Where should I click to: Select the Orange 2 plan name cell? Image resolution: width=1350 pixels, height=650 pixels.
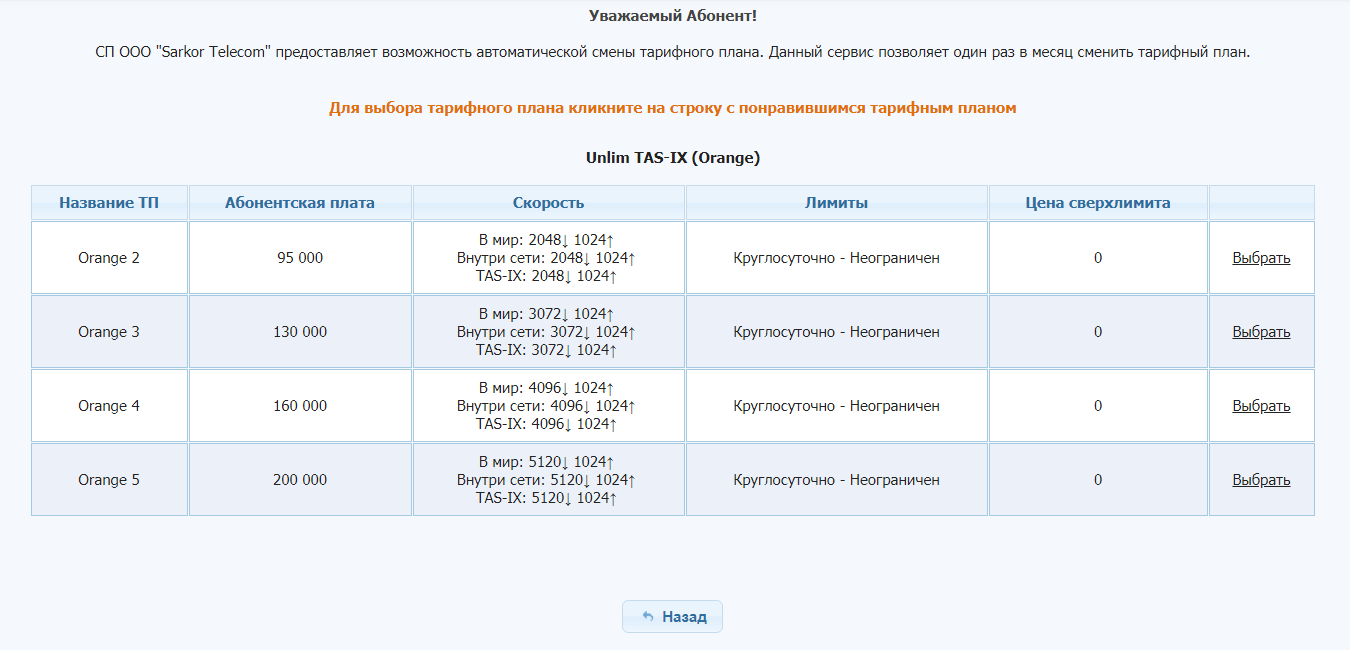(109, 258)
